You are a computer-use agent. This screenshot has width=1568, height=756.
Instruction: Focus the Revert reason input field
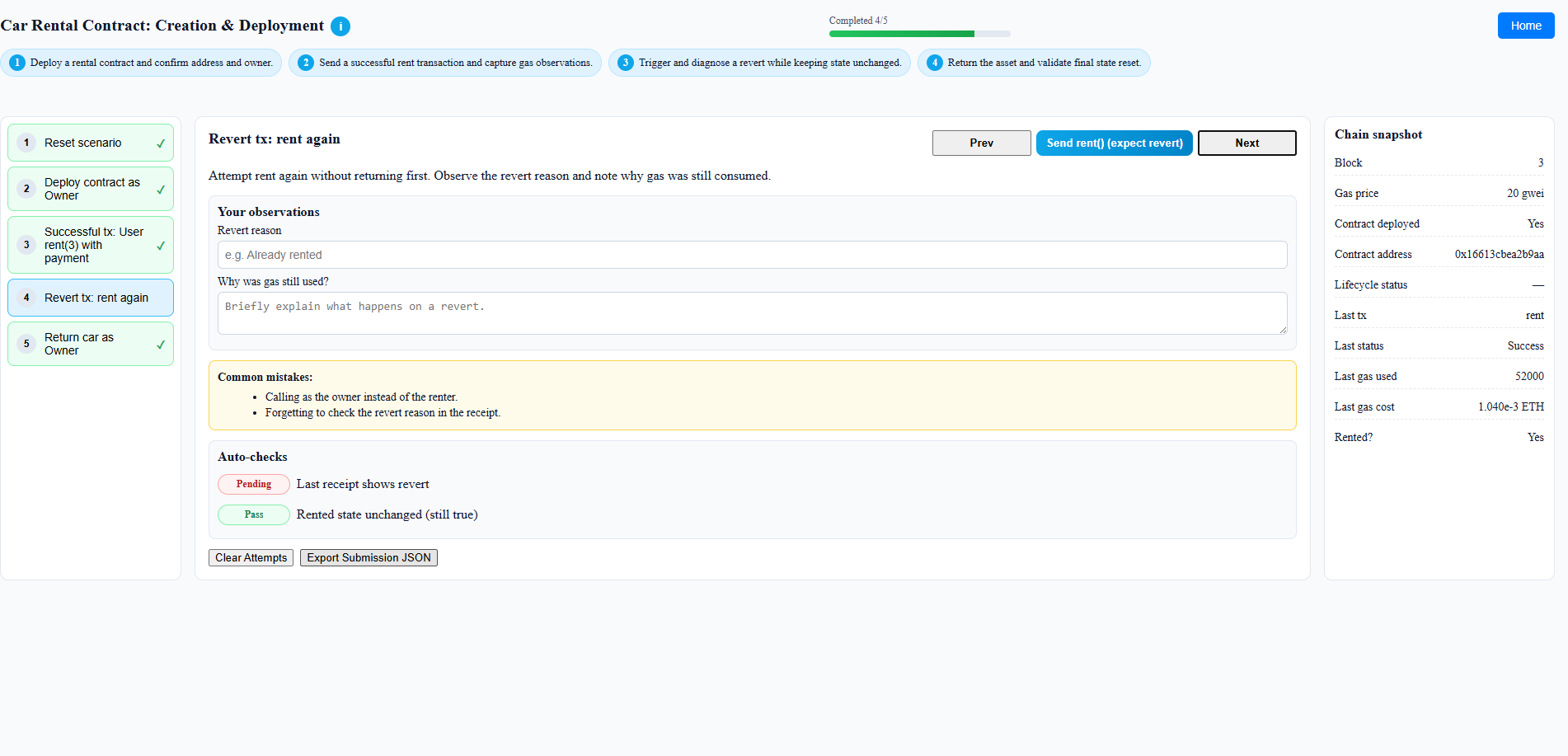752,255
